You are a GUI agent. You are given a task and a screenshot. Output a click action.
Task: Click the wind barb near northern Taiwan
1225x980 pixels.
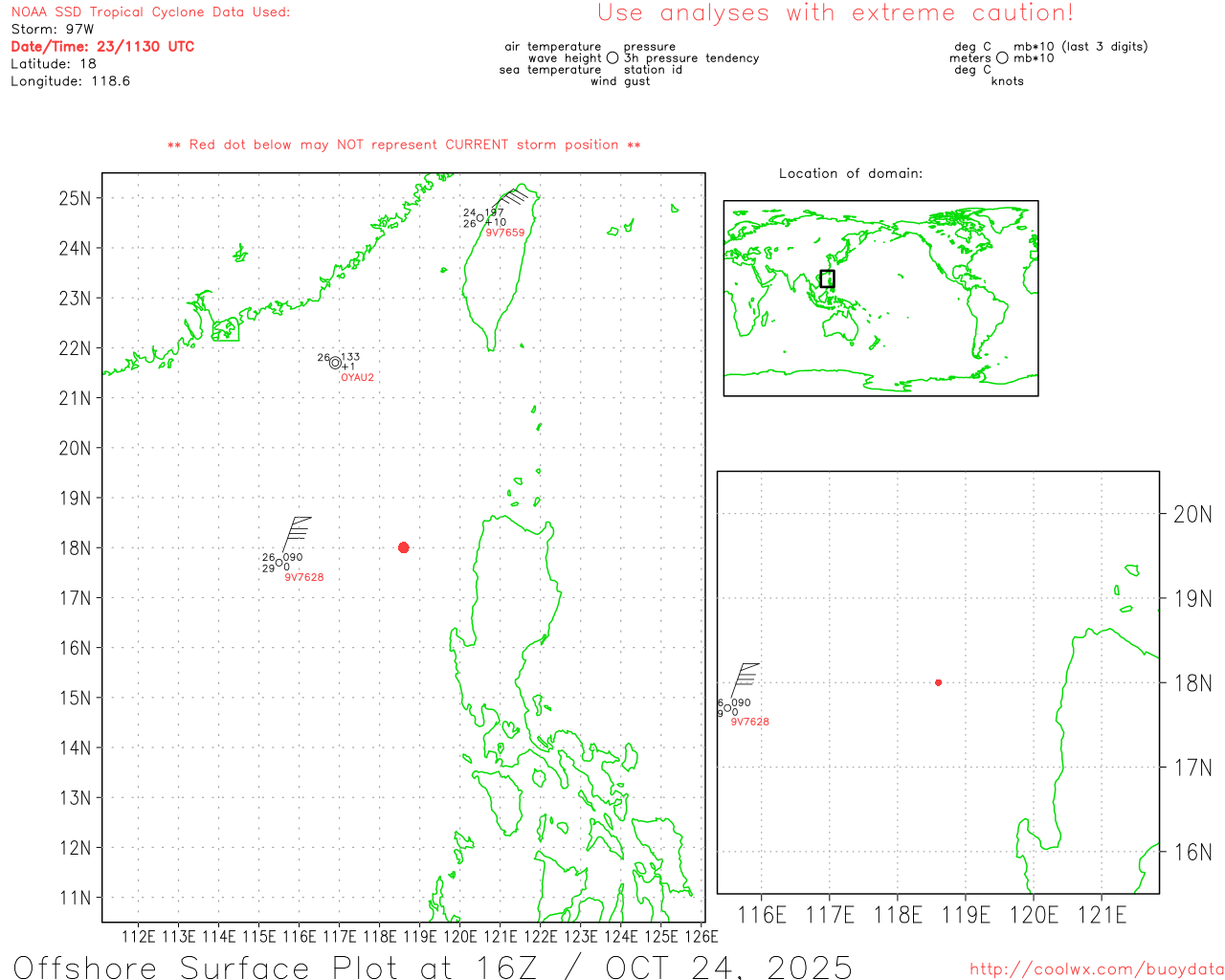click(512, 198)
